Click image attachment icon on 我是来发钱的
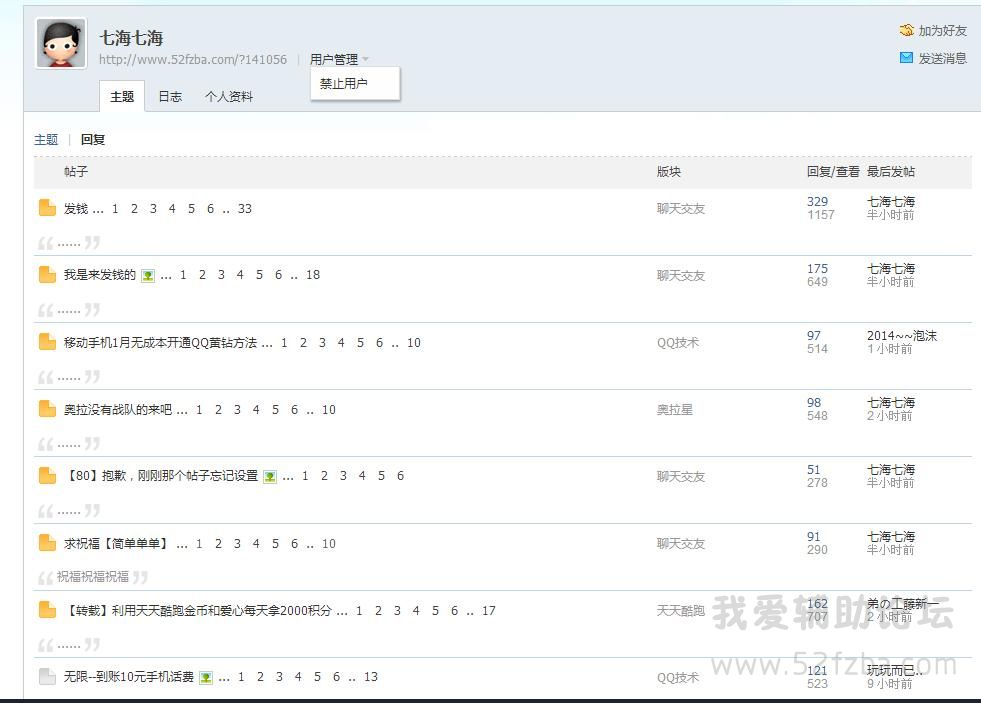Image resolution: width=981 pixels, height=703 pixels. (x=148, y=276)
